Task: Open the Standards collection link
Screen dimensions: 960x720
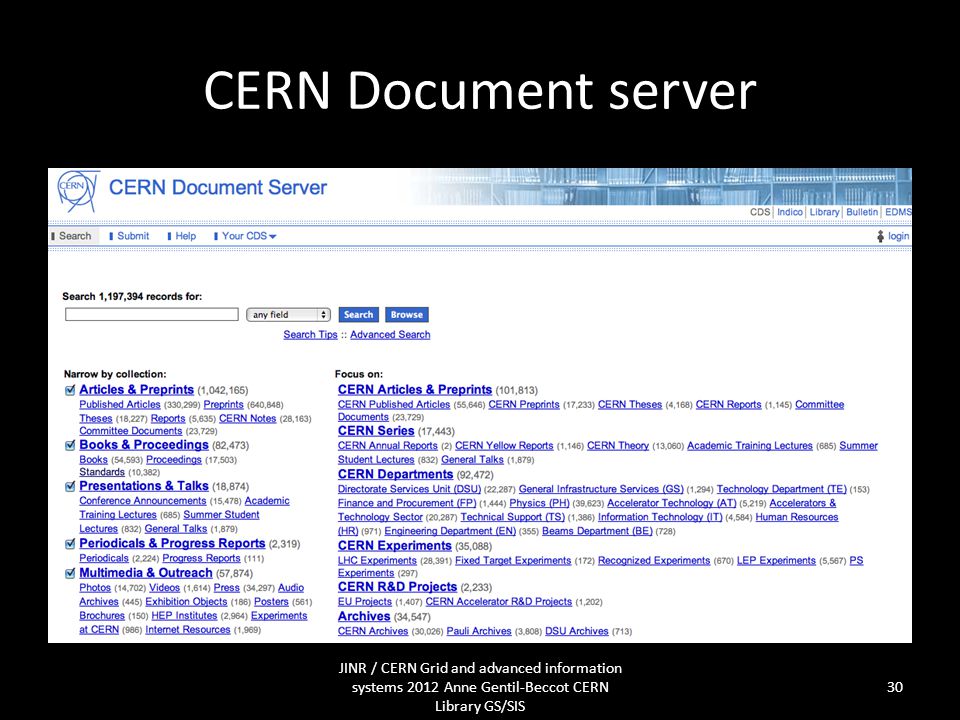Action: point(102,472)
